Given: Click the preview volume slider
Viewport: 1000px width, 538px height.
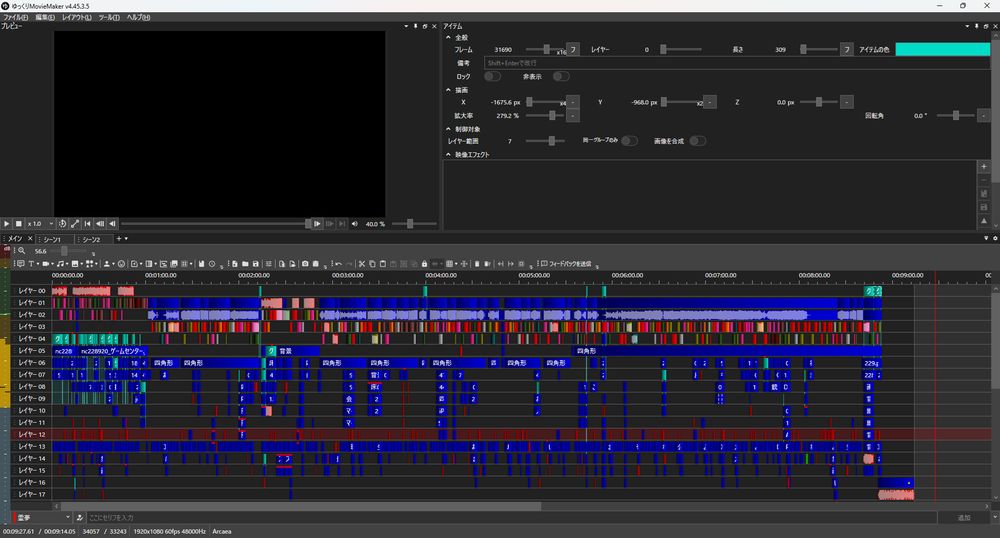Looking at the screenshot, I should pos(414,224).
